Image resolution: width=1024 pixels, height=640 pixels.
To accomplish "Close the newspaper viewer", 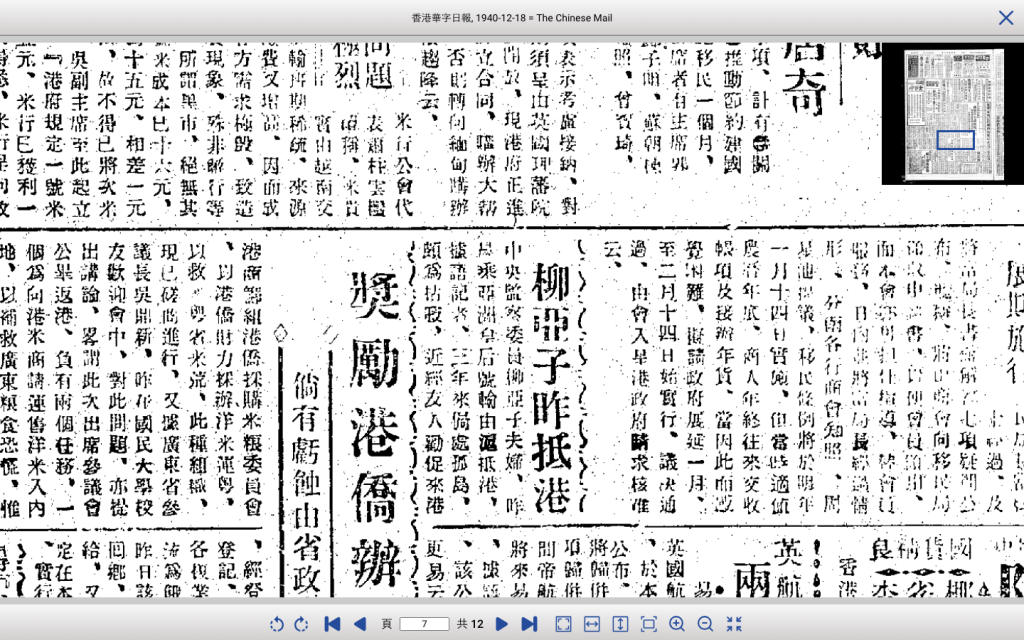I will pos(1005,18).
